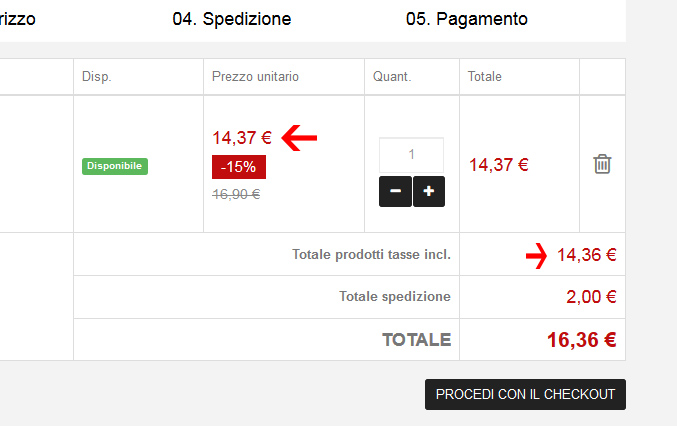
Task: Click the Totale prodotti tasse incl. label
Action: coord(371,255)
